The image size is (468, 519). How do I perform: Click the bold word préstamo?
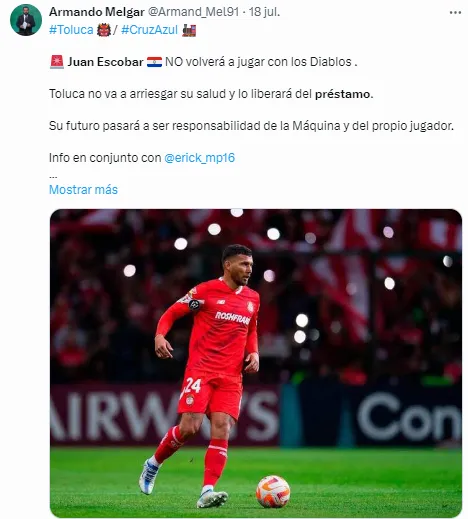[342, 94]
